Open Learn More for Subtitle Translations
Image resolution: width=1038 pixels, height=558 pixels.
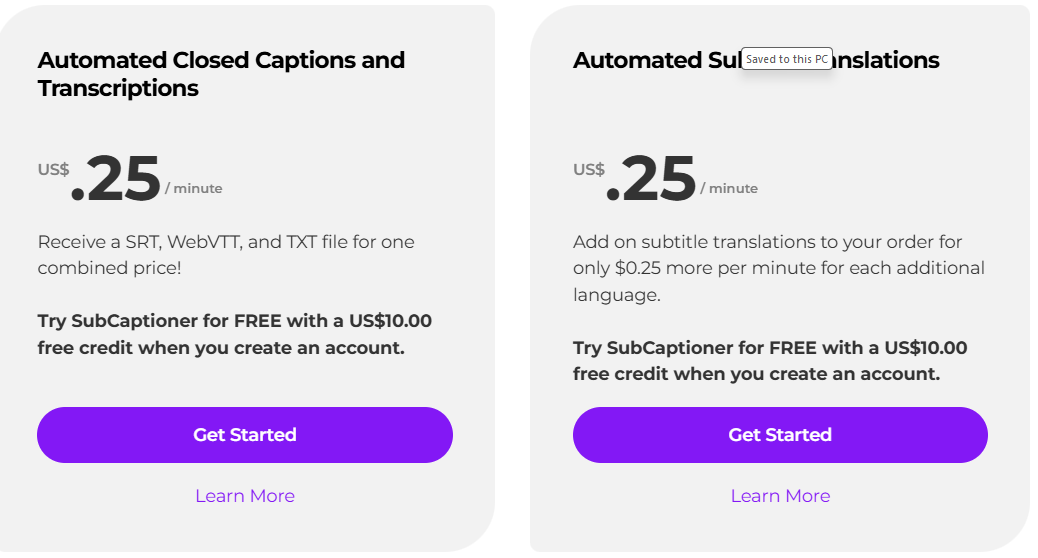click(780, 496)
